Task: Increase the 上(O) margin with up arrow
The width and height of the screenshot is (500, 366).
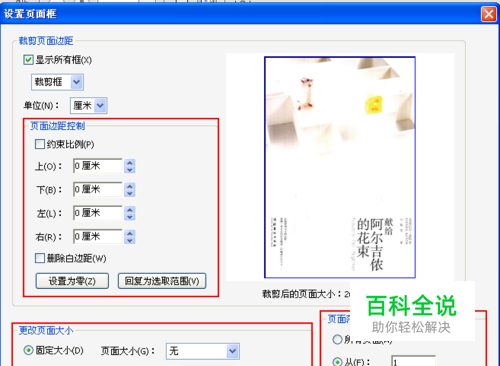Action: click(x=130, y=162)
